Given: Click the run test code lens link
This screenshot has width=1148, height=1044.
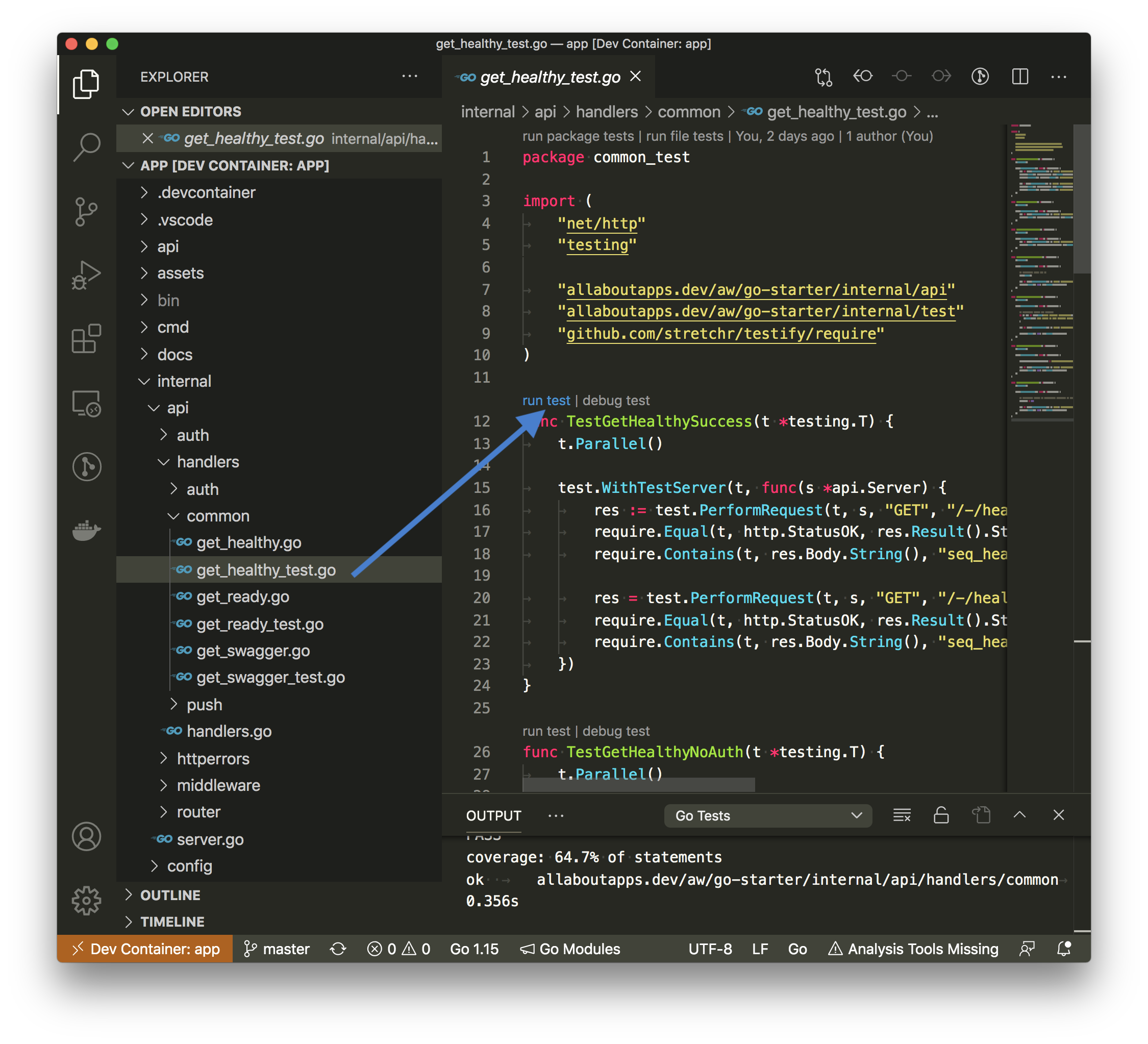Looking at the screenshot, I should click(x=546, y=401).
